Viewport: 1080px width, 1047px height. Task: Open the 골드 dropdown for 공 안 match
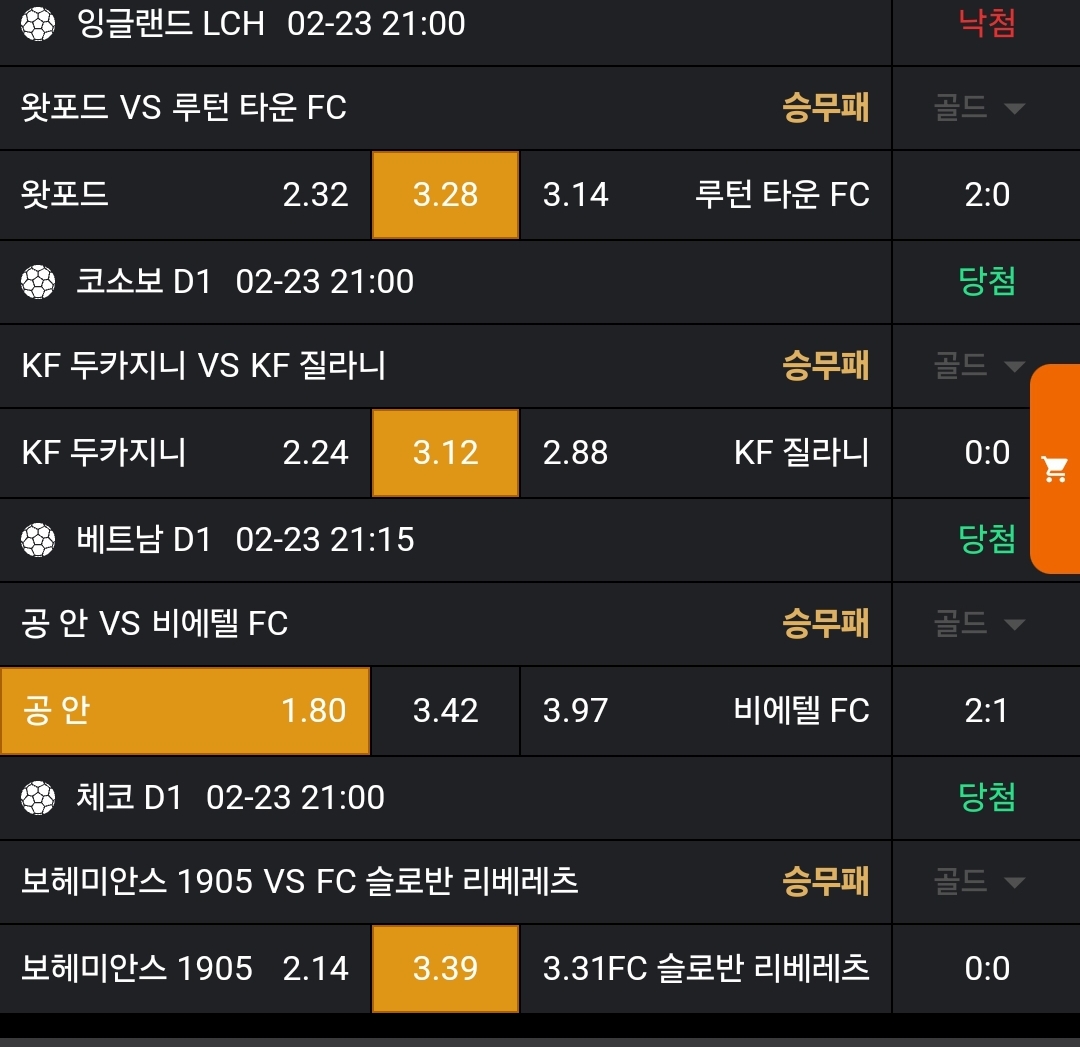point(980,624)
